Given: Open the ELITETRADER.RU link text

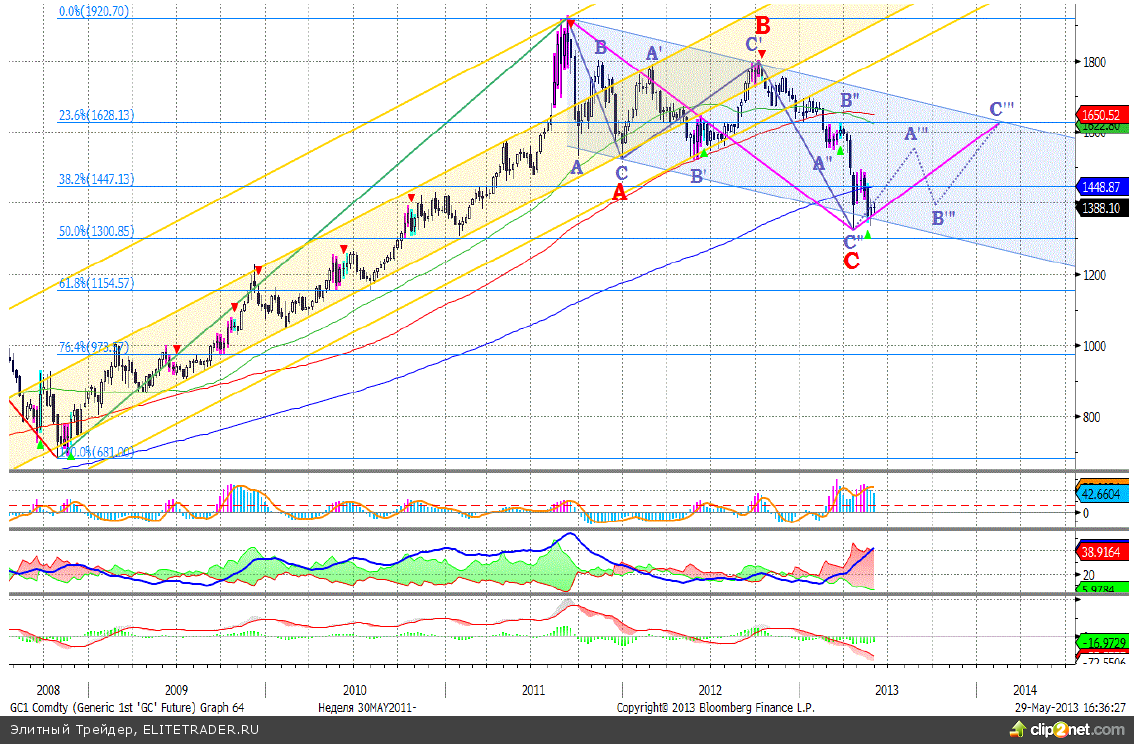Looking at the screenshot, I should pos(200,729).
